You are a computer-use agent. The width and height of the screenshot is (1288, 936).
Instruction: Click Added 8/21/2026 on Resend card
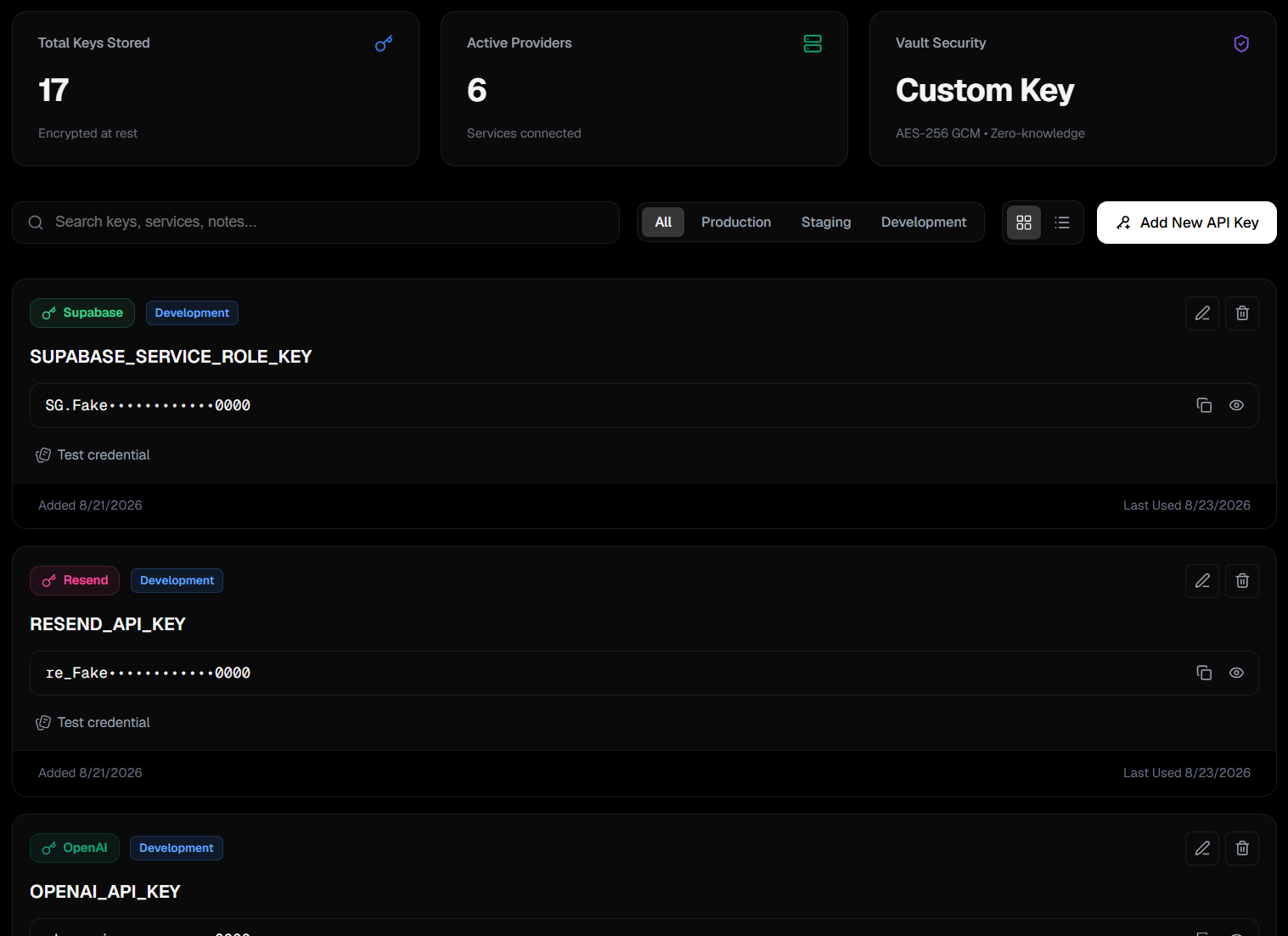point(90,773)
